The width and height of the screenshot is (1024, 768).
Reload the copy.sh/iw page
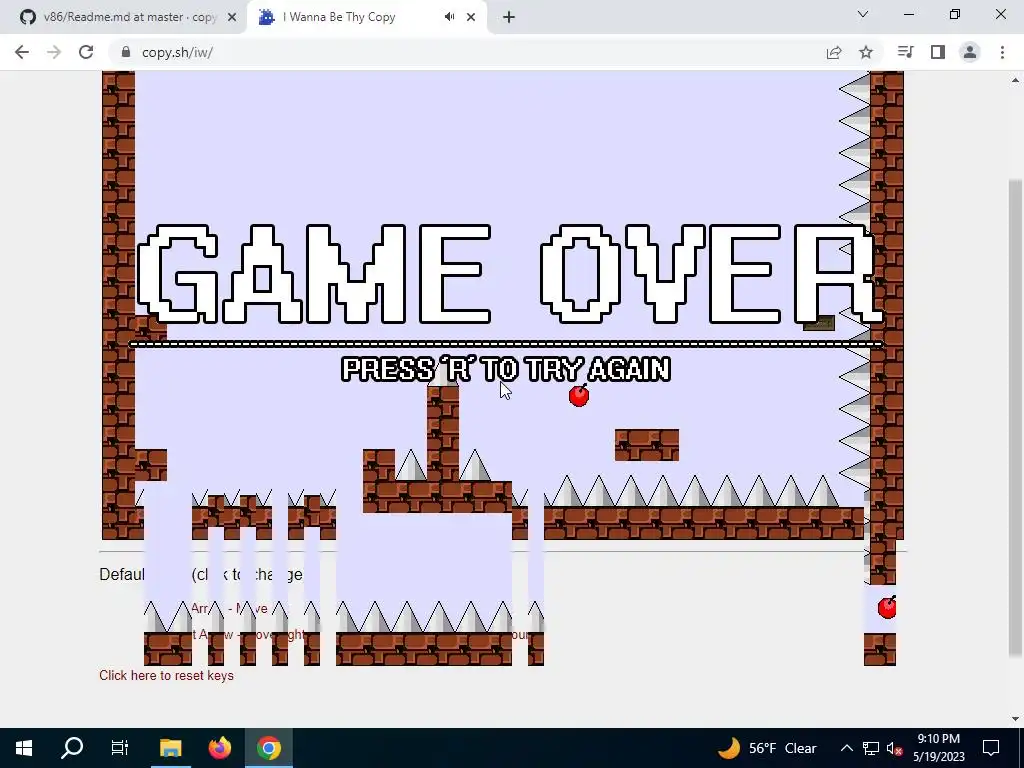86,52
